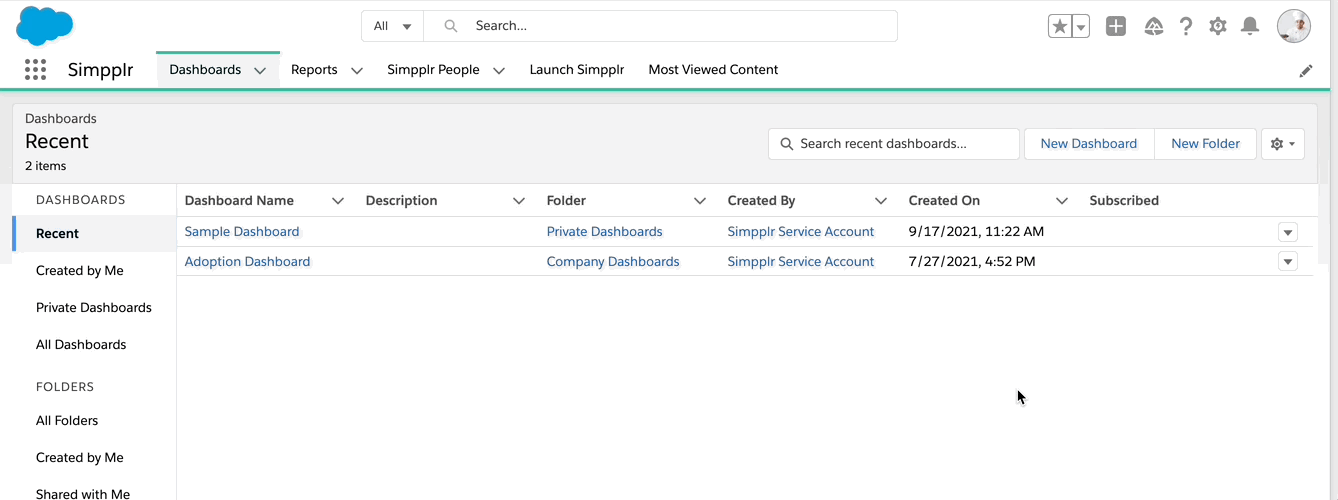Open Simpplr Service Account for Adoption Dashboard
The width and height of the screenshot is (1338, 500).
pos(801,262)
